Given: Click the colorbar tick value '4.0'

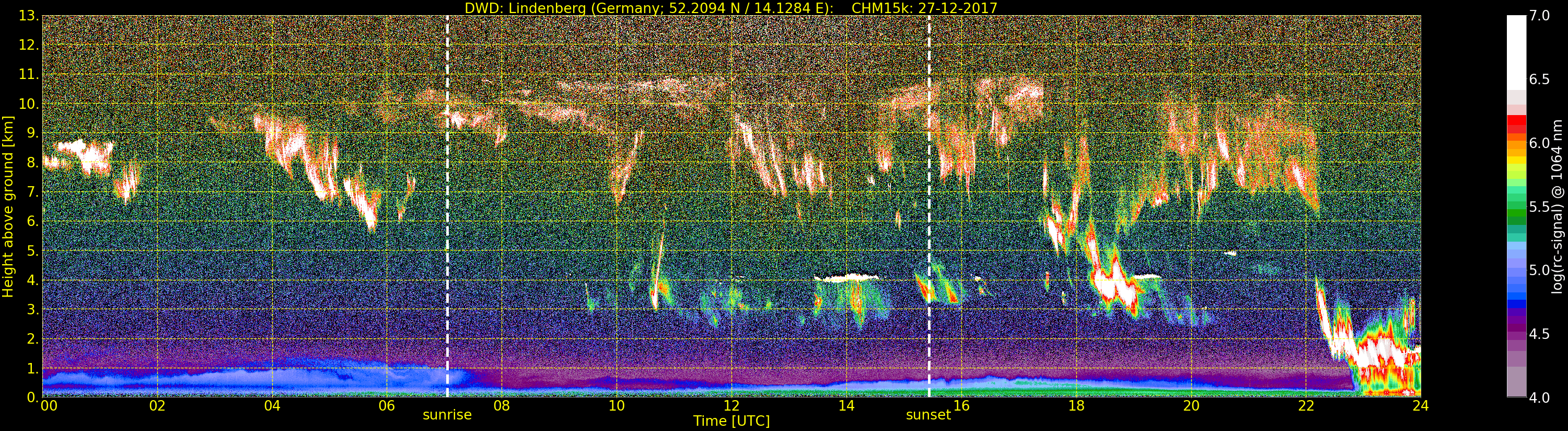Looking at the screenshot, I should [x=1539, y=398].
